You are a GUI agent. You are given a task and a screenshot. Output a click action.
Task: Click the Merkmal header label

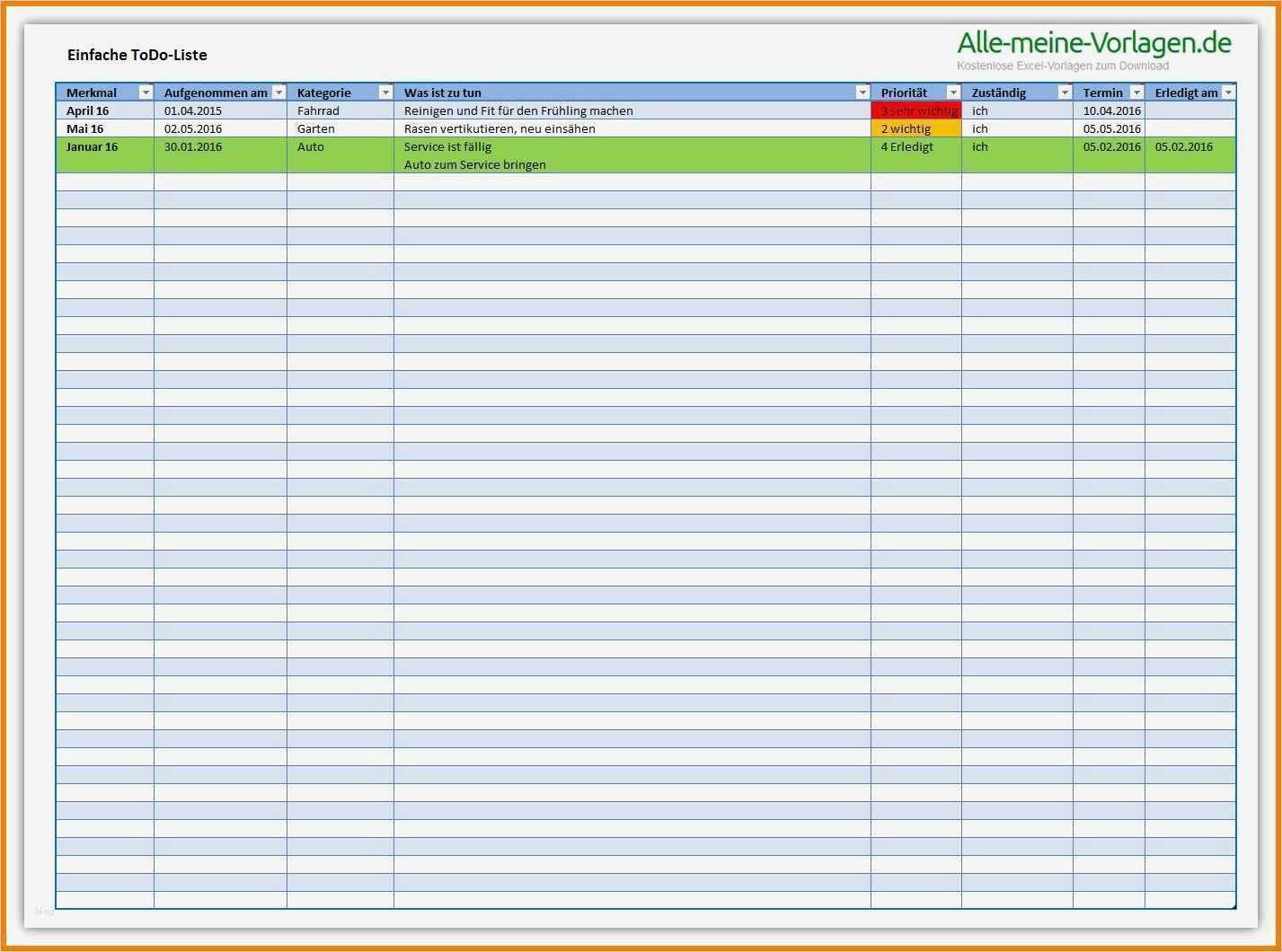point(92,93)
